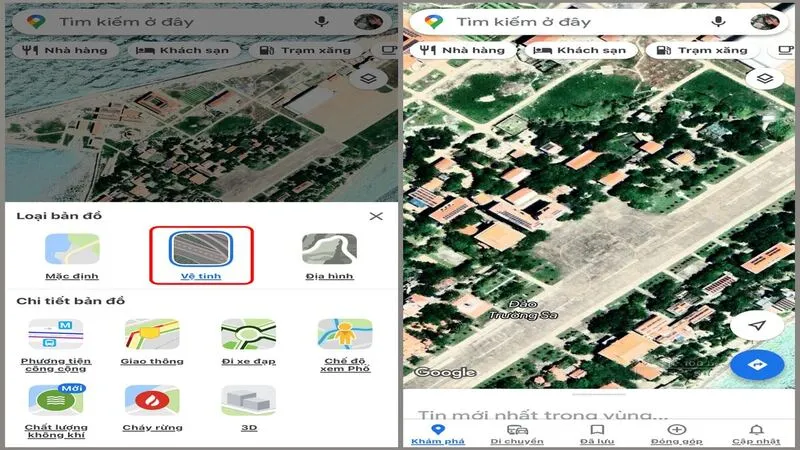Viewport: 800px width, 450px height.
Task: Tap Nhà hàng chip in left screen
Action: tap(65, 50)
